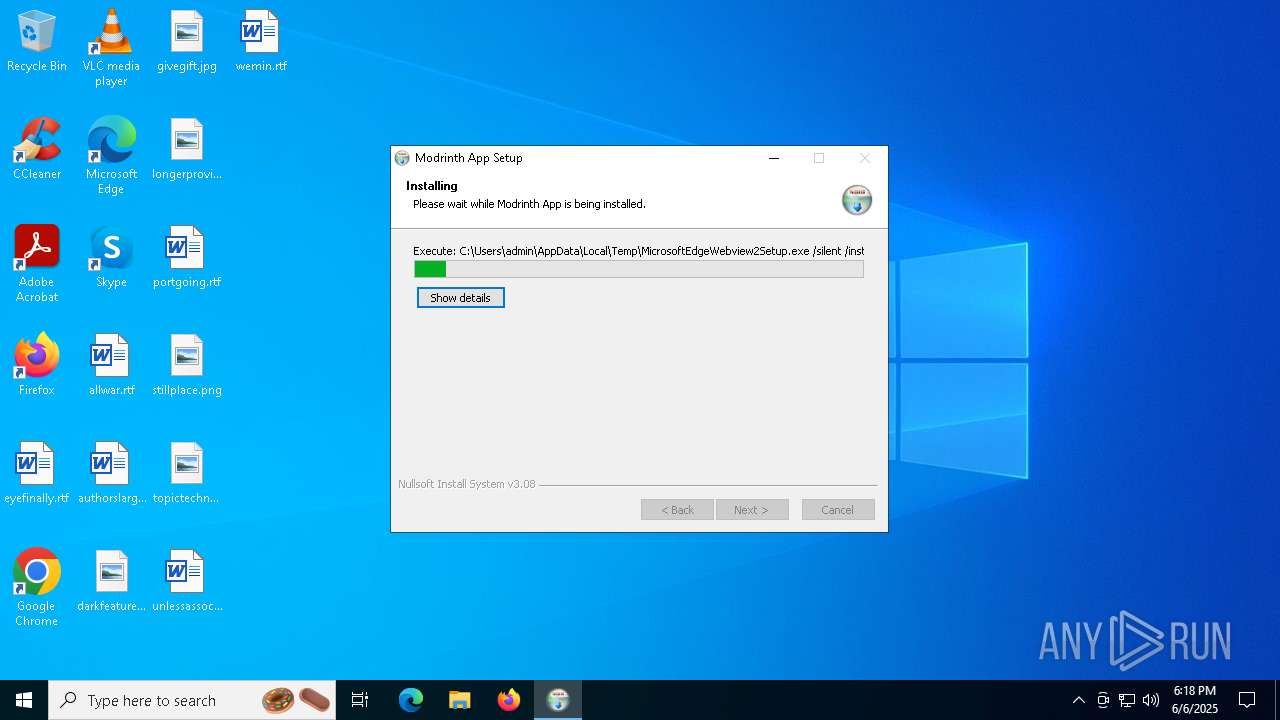
Task: Click the Modrinth App Setup title text
Action: [x=469, y=158]
